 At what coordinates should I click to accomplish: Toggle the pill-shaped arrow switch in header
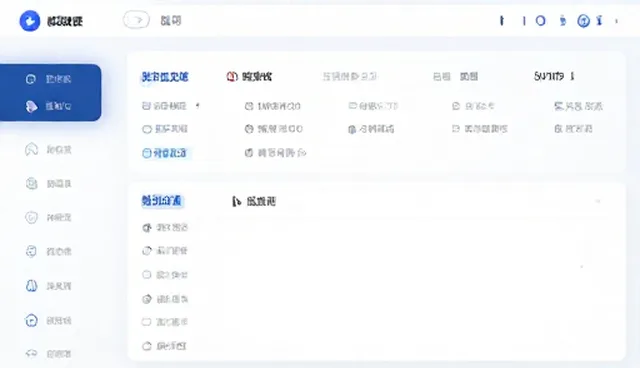(136, 20)
